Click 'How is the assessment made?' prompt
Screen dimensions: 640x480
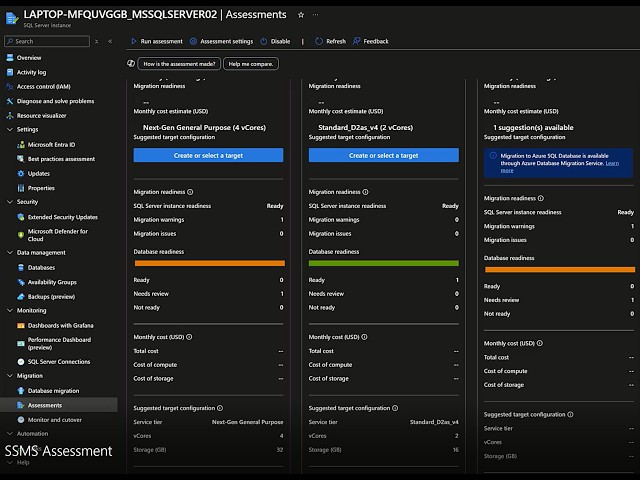pyautogui.click(x=179, y=64)
